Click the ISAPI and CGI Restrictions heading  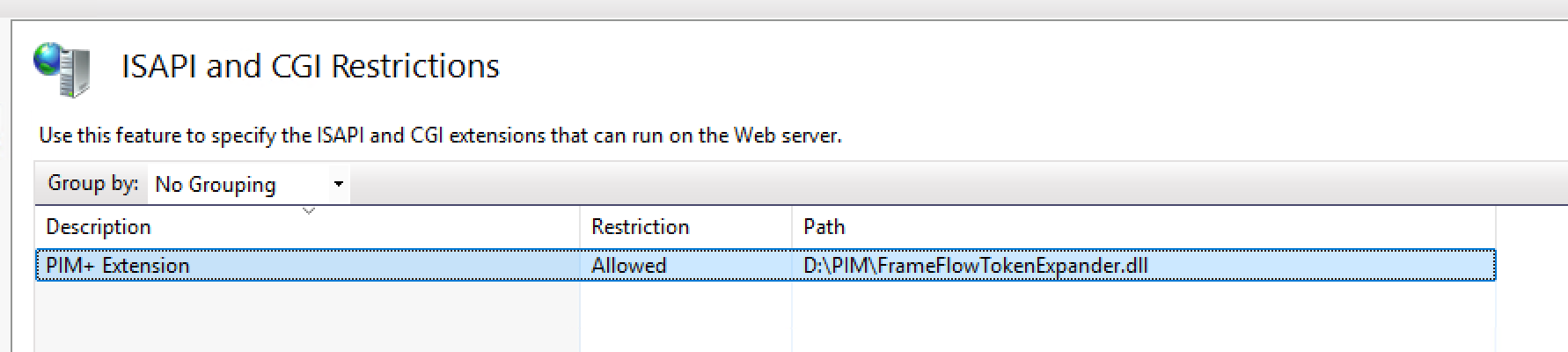pos(310,67)
